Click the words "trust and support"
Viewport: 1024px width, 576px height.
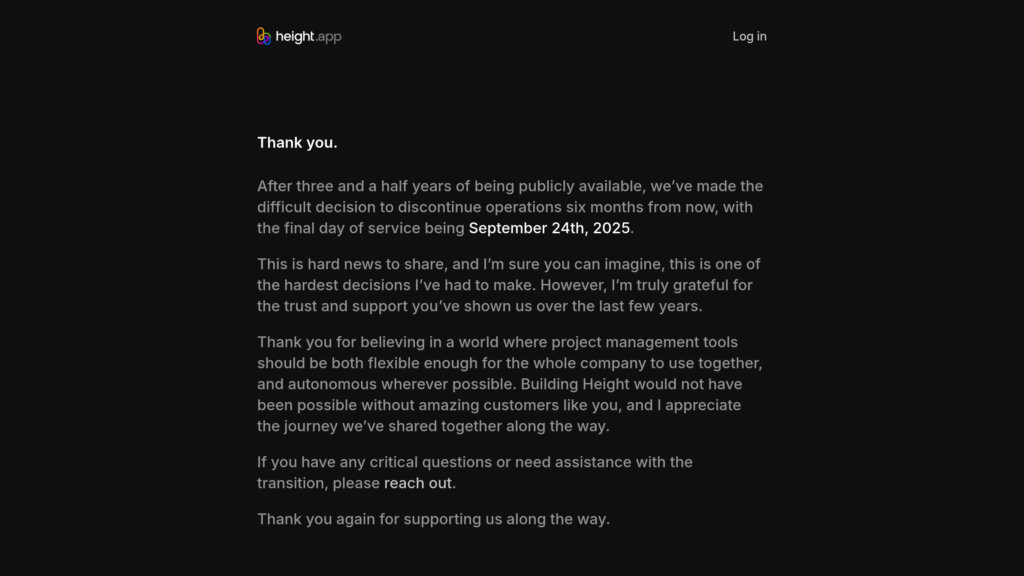pos(339,306)
